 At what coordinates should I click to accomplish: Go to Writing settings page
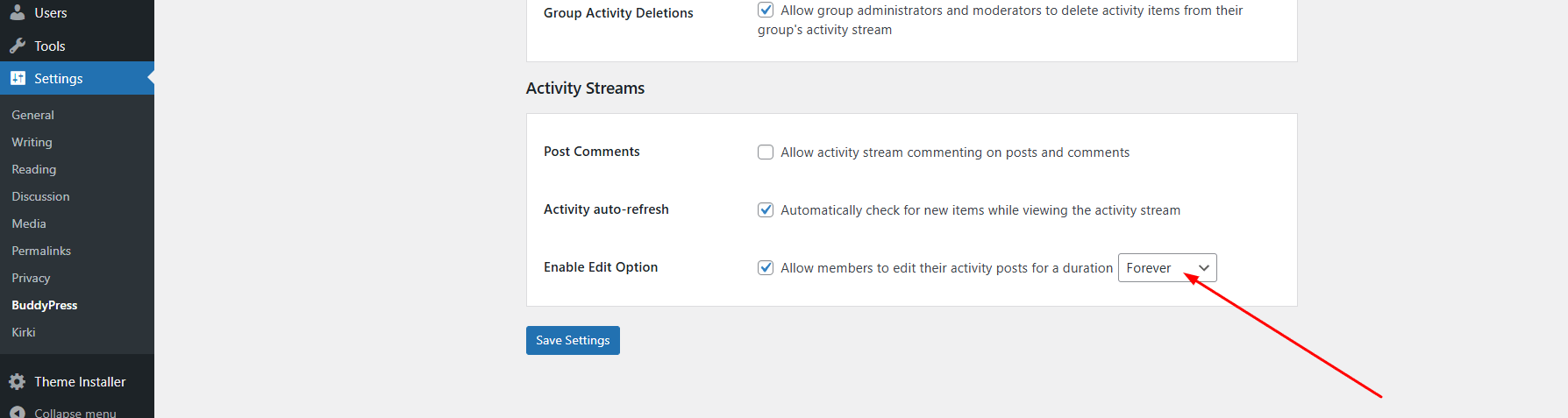[x=32, y=142]
